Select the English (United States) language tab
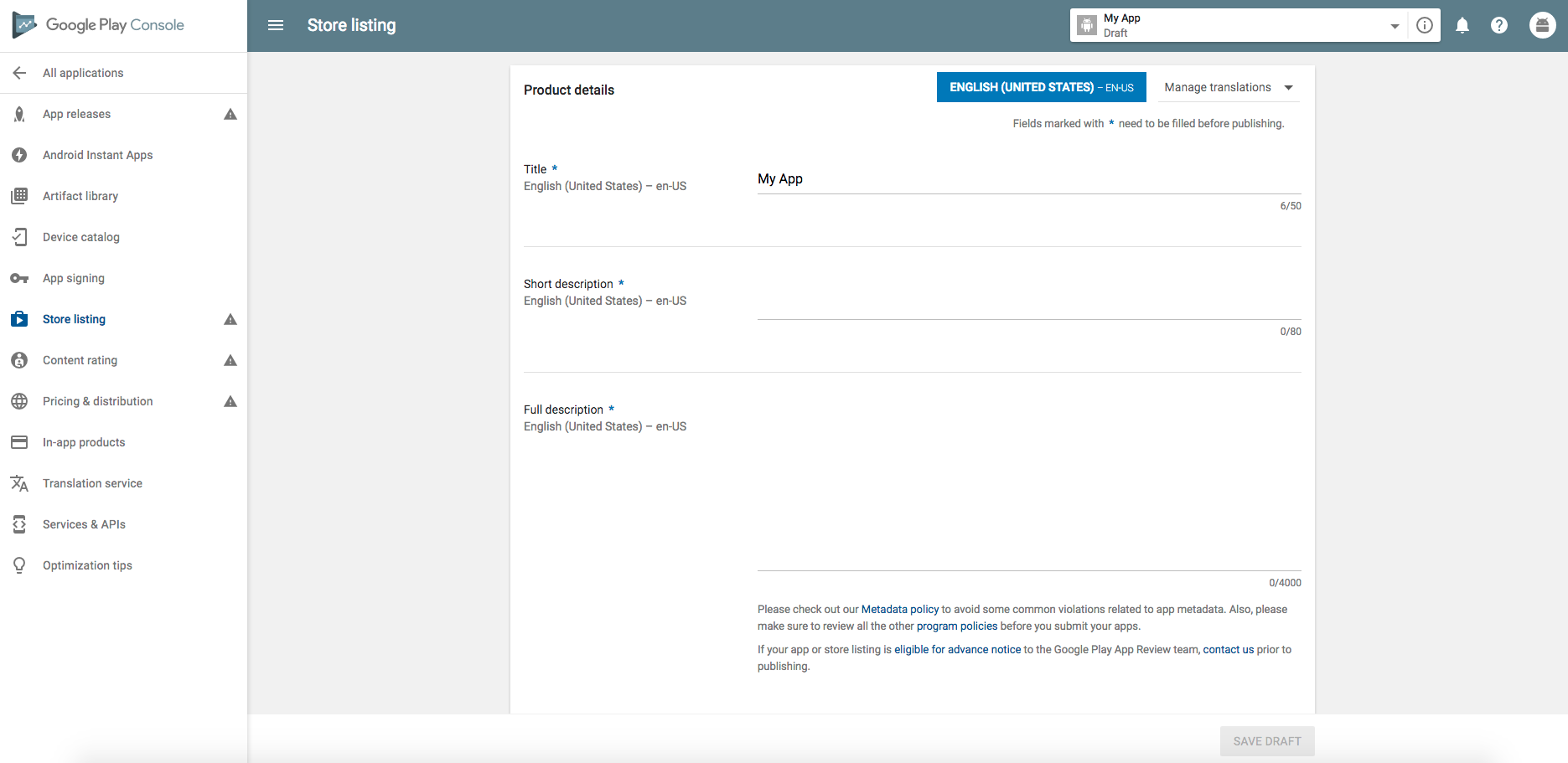 coord(1041,87)
